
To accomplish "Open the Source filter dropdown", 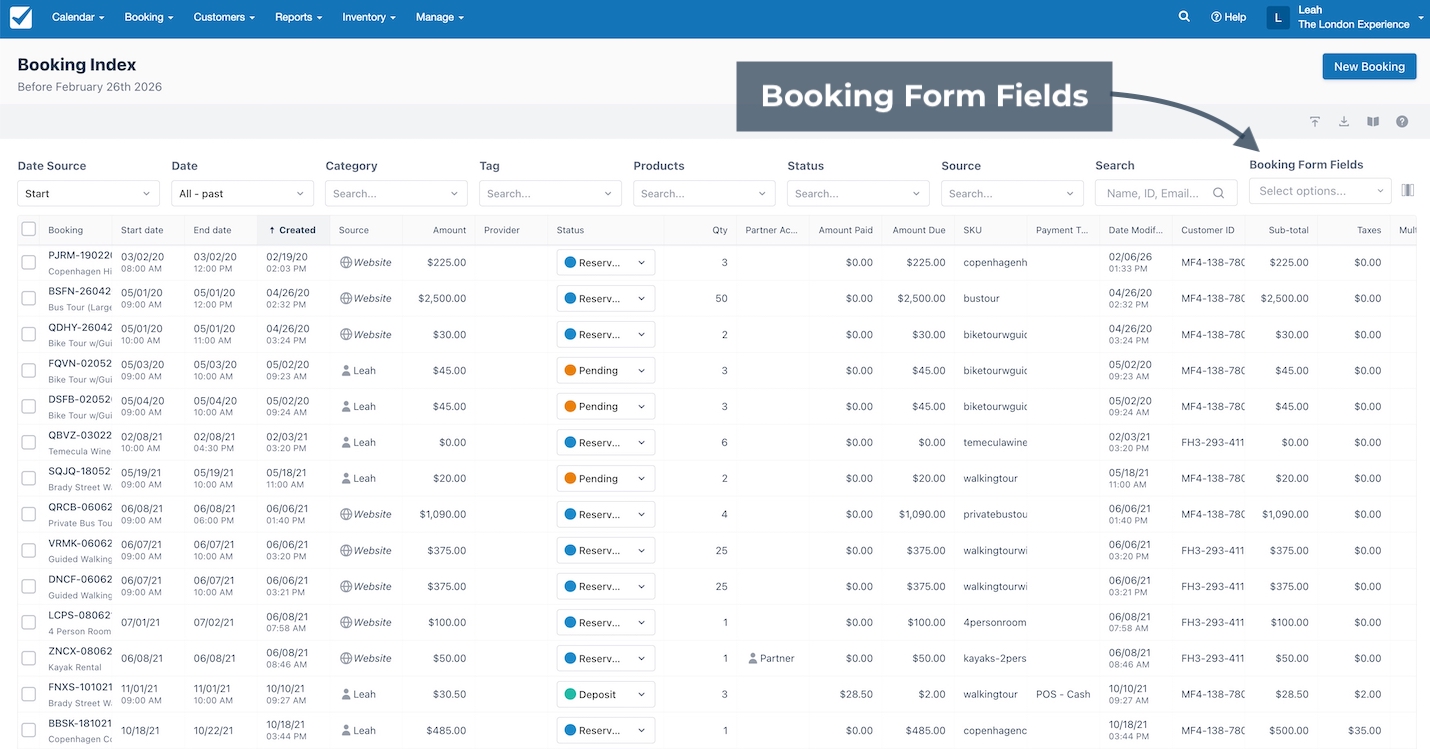I will [1012, 193].
